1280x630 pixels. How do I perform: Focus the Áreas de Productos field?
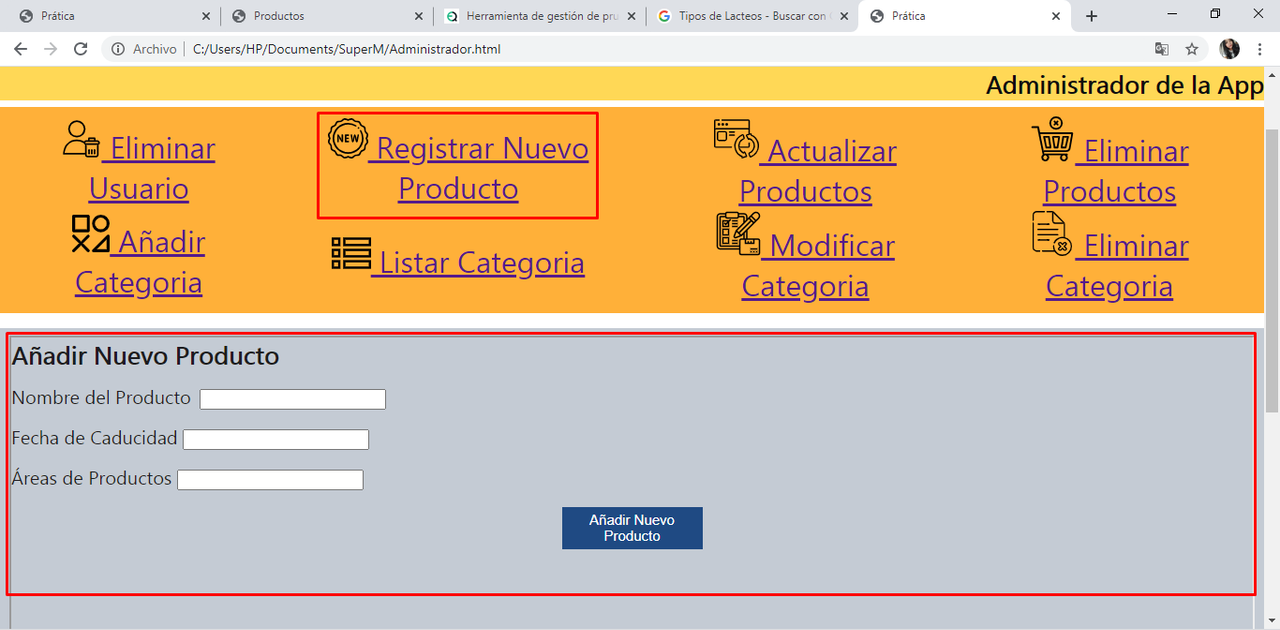pyautogui.click(x=270, y=479)
